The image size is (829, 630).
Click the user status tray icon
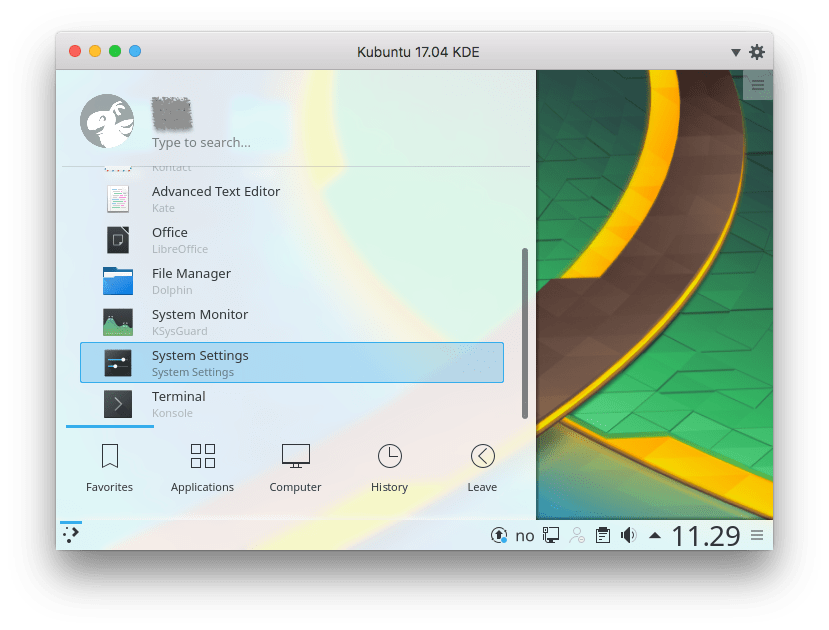point(577,535)
